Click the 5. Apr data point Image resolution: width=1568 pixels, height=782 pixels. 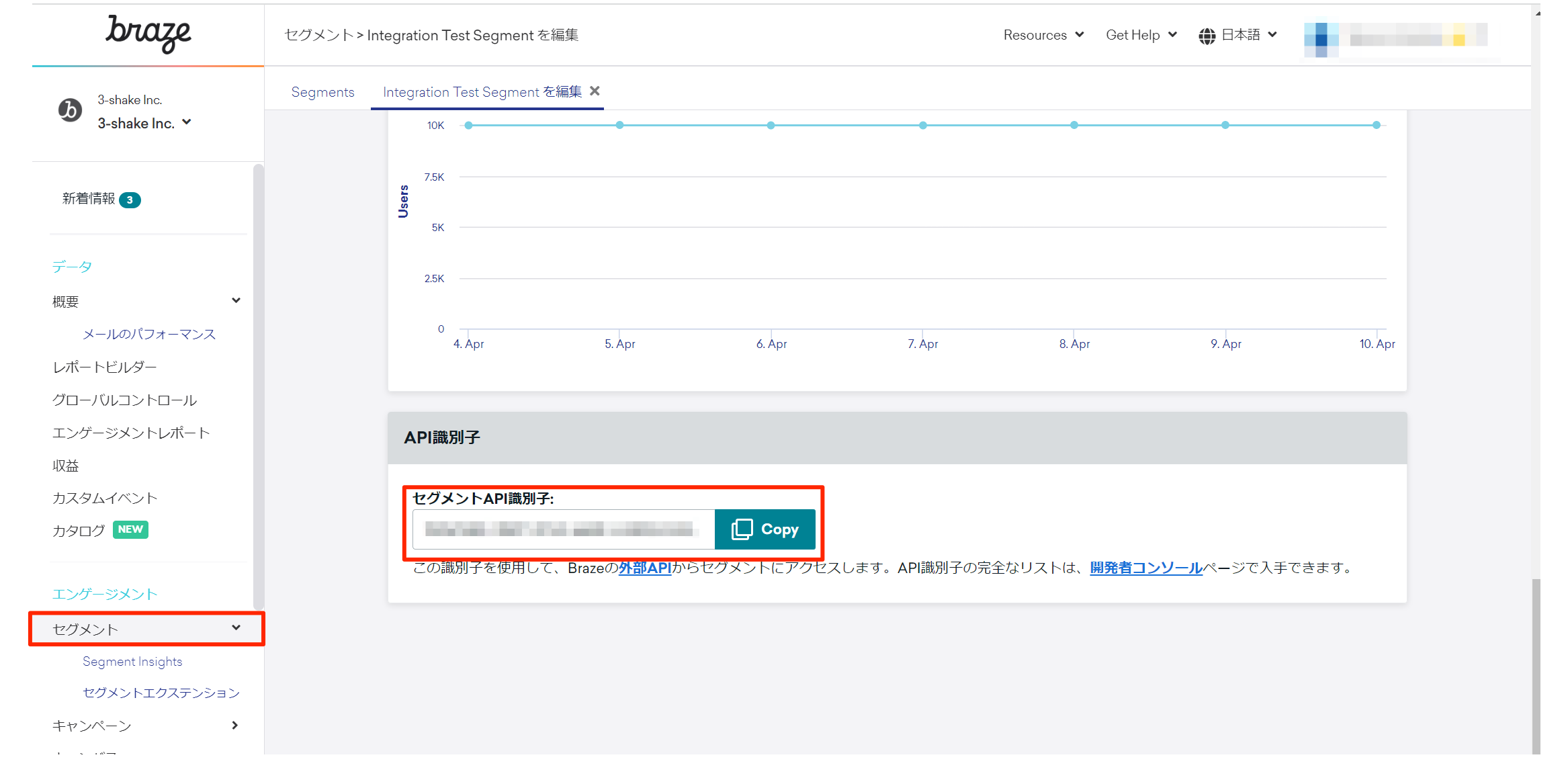619,125
